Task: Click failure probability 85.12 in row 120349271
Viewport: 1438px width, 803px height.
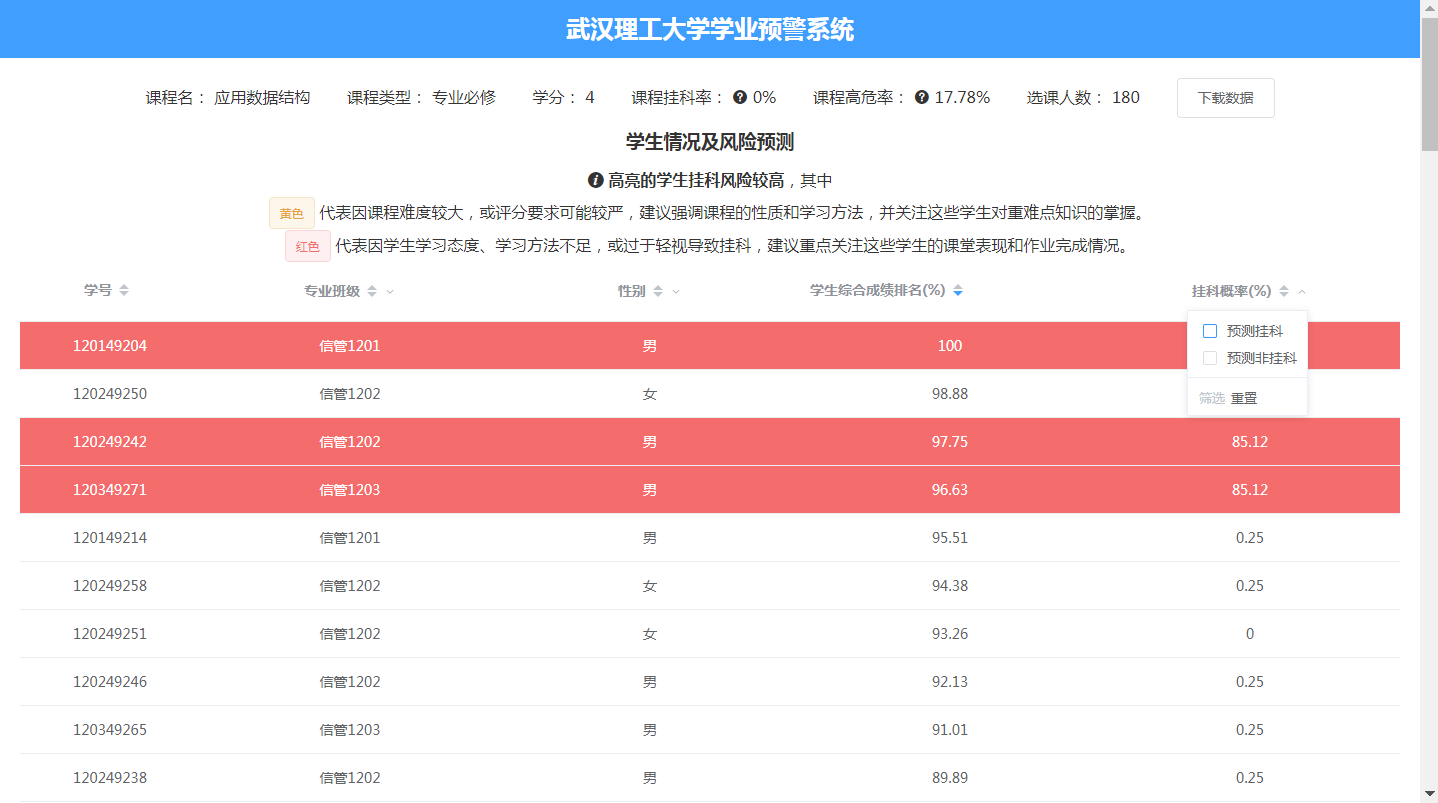Action: [1250, 490]
